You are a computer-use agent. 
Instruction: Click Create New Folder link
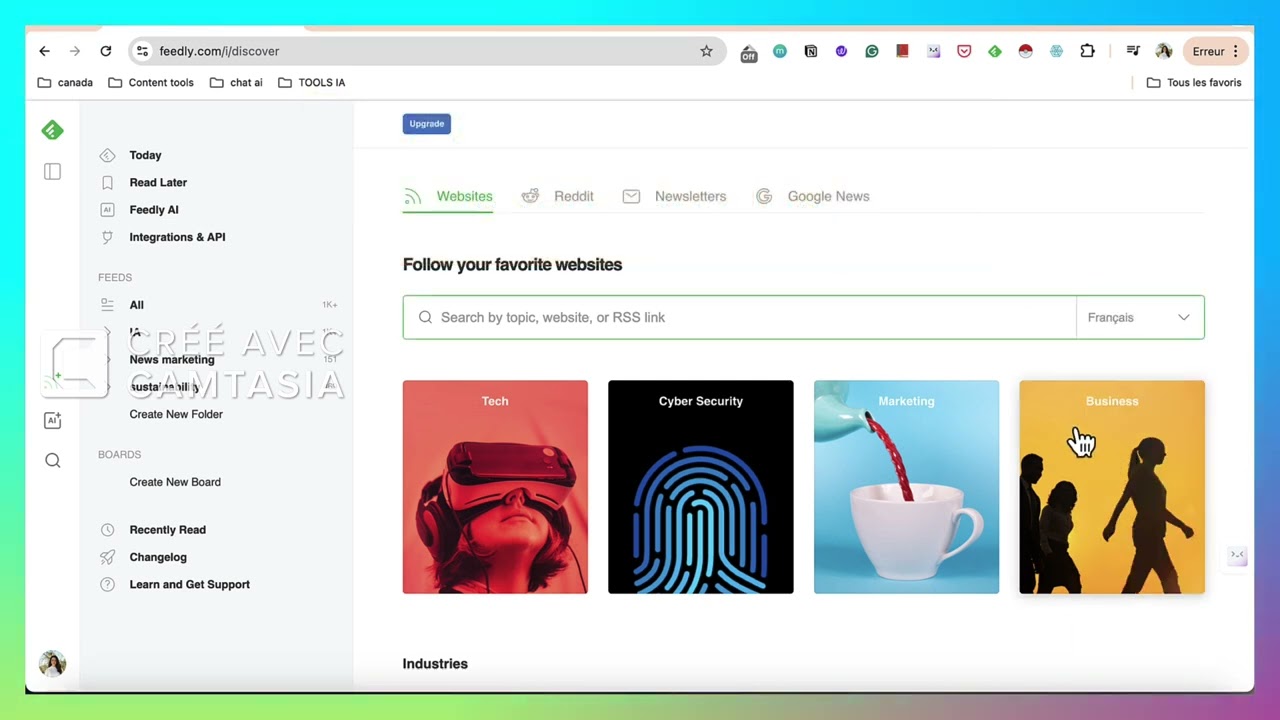tap(176, 414)
